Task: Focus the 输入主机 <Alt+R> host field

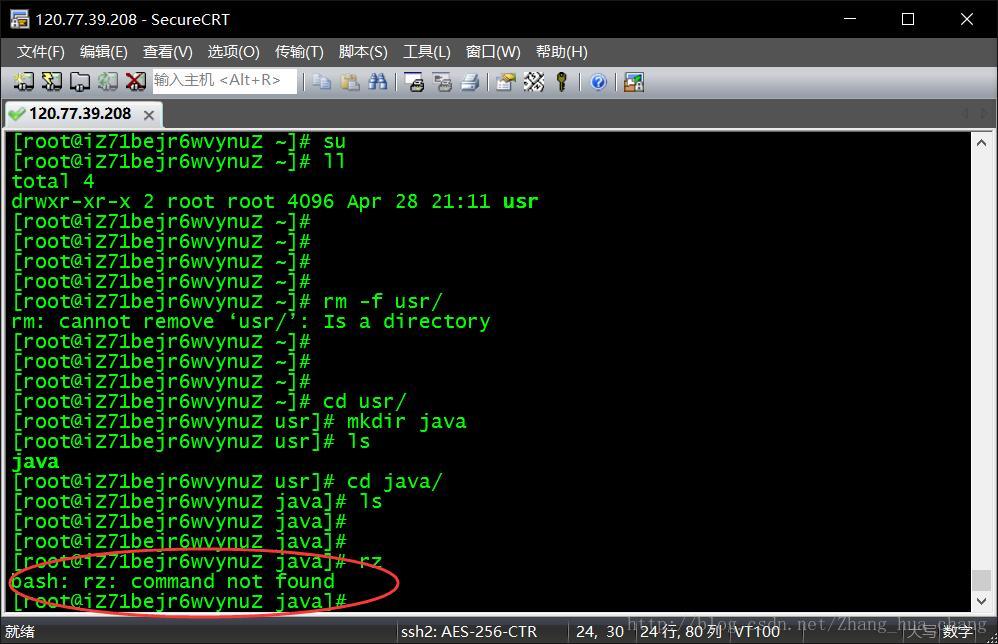Action: [224, 81]
